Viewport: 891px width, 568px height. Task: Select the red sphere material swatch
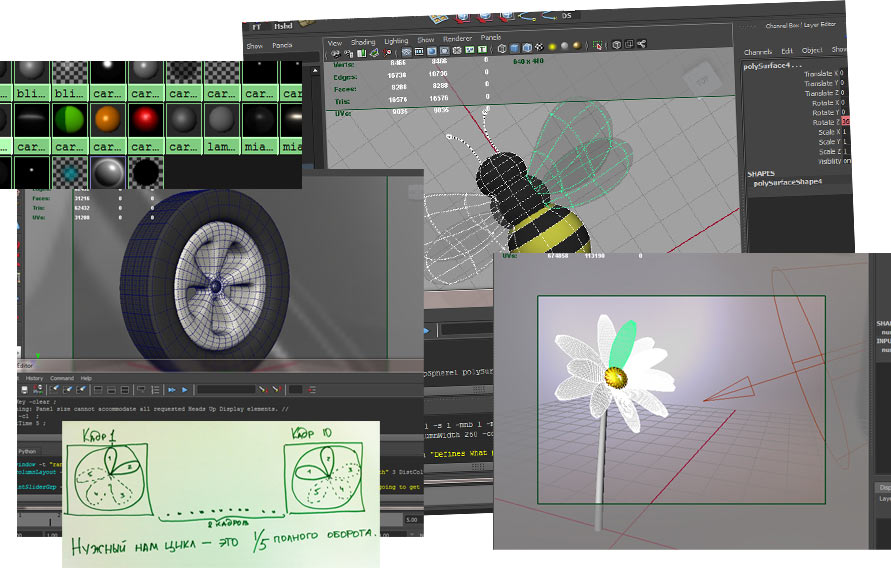[x=145, y=119]
